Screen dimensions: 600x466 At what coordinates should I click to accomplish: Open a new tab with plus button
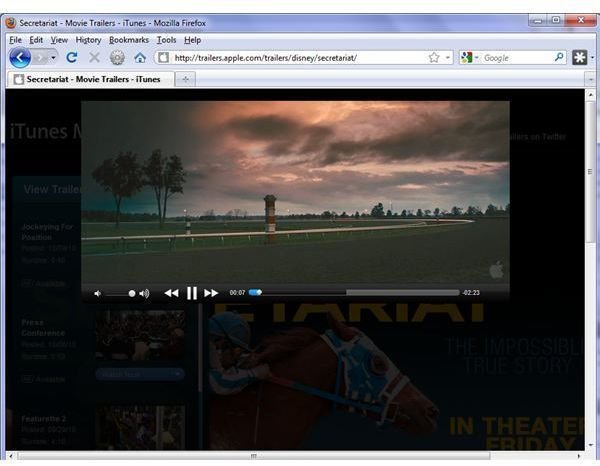coord(186,79)
